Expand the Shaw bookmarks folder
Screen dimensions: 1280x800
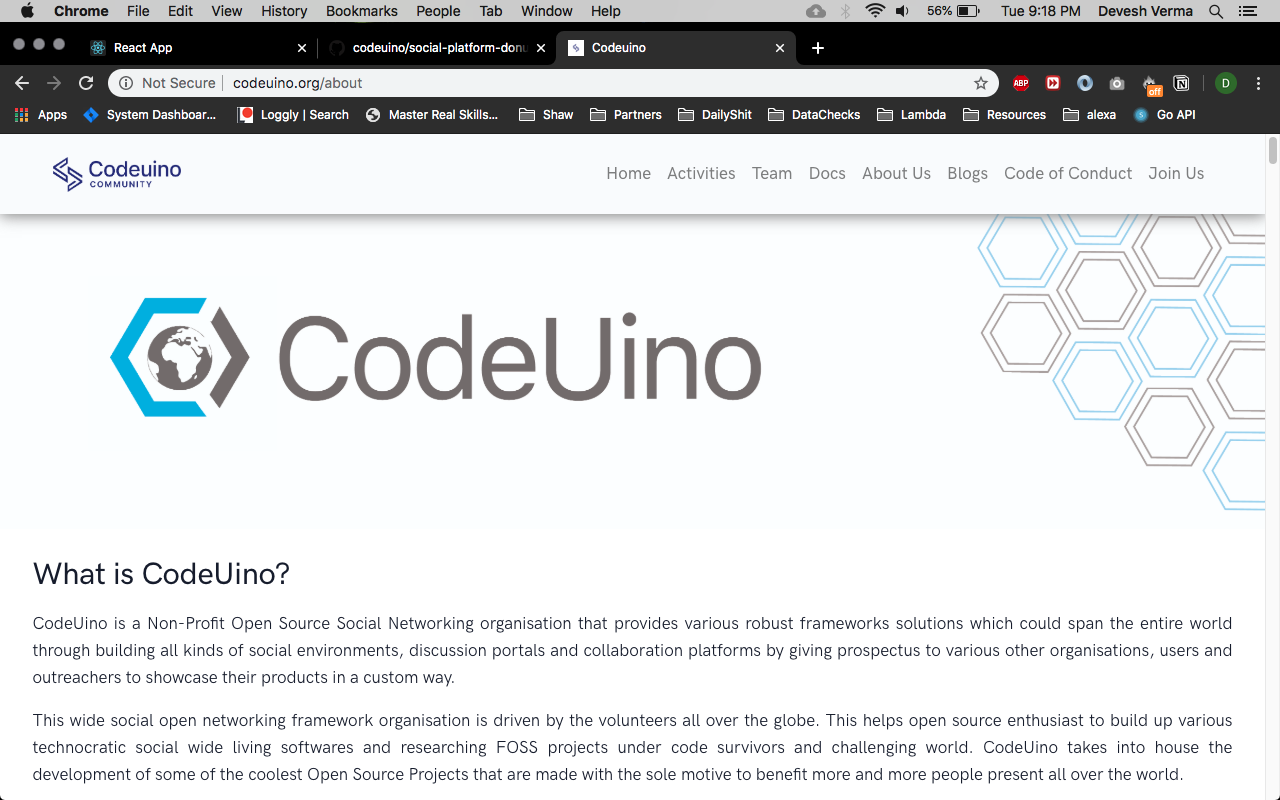pos(546,115)
